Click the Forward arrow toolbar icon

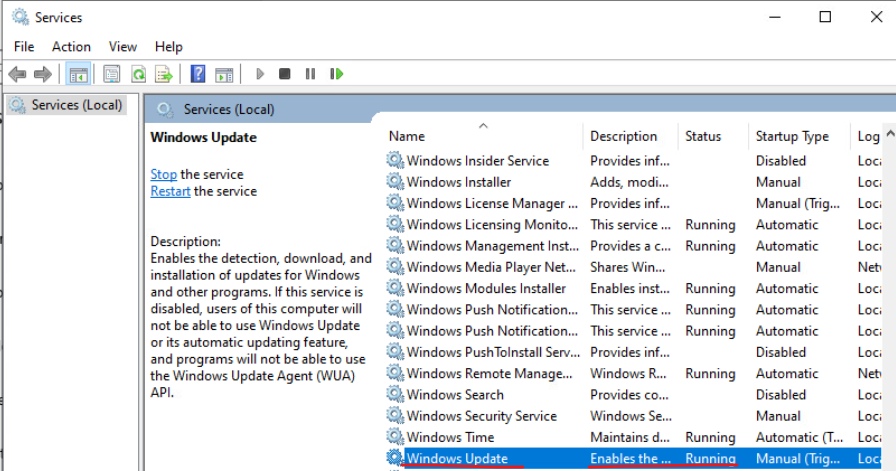click(x=43, y=74)
